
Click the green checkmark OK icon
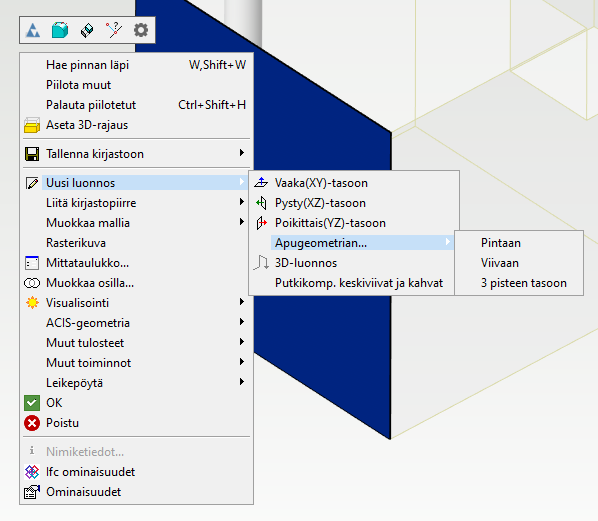tap(32, 403)
